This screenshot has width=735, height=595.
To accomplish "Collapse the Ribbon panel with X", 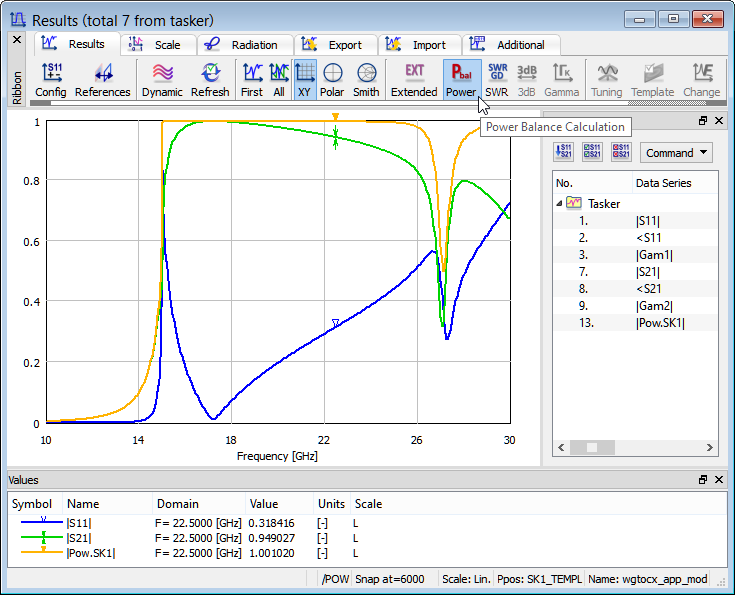I will [16, 40].
